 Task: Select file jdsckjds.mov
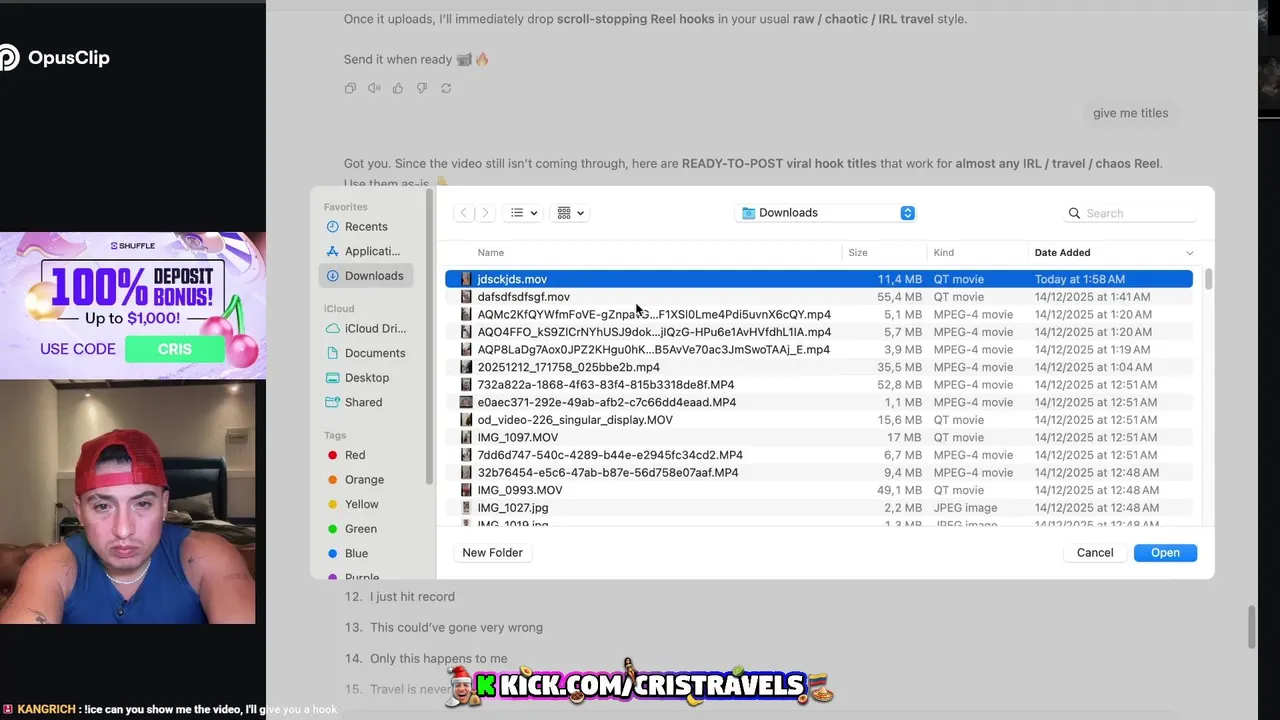(x=819, y=279)
